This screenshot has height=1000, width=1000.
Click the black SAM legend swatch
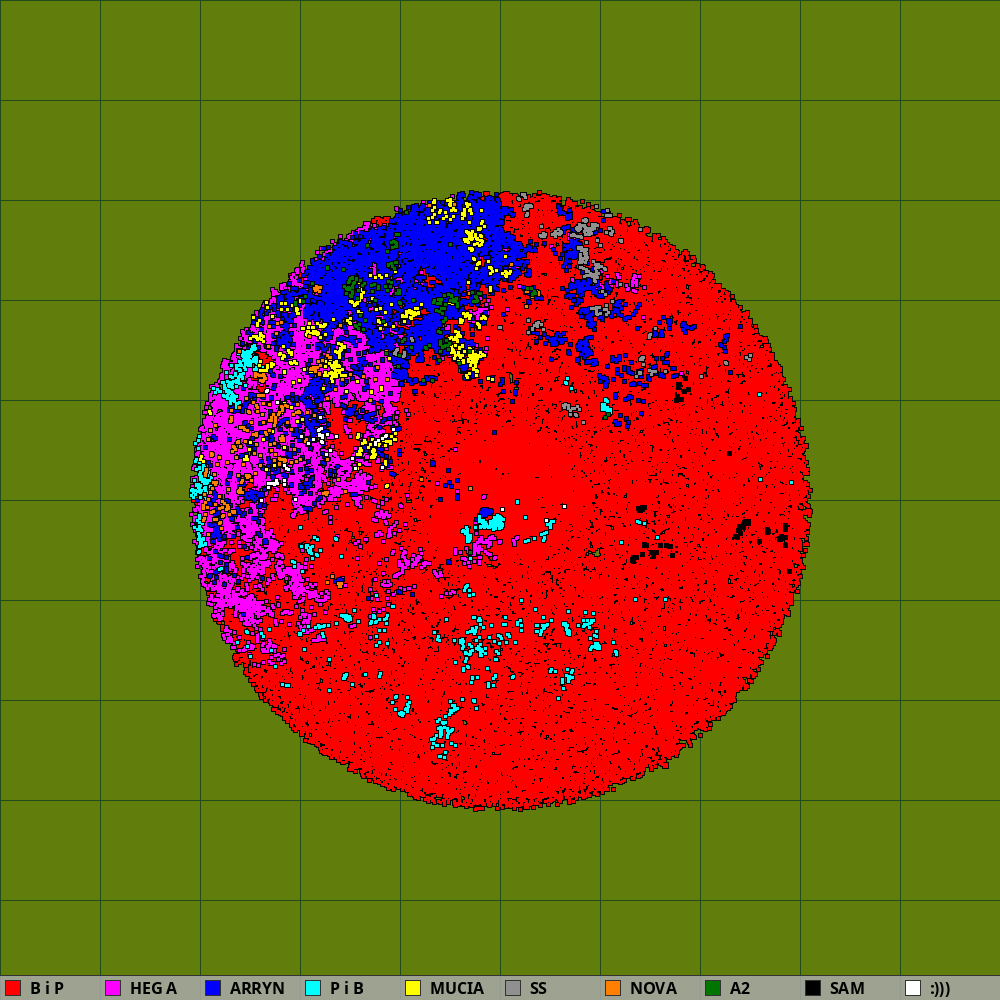[813, 988]
